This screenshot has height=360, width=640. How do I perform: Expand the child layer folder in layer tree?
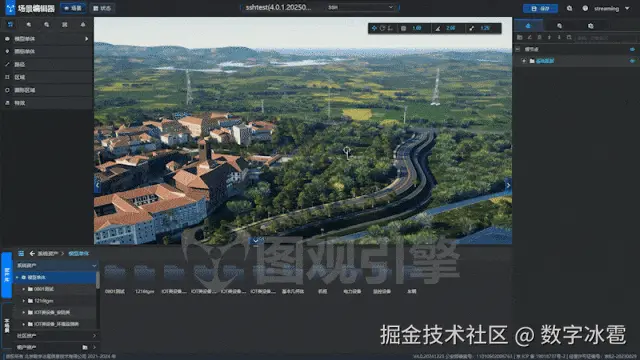[524, 61]
